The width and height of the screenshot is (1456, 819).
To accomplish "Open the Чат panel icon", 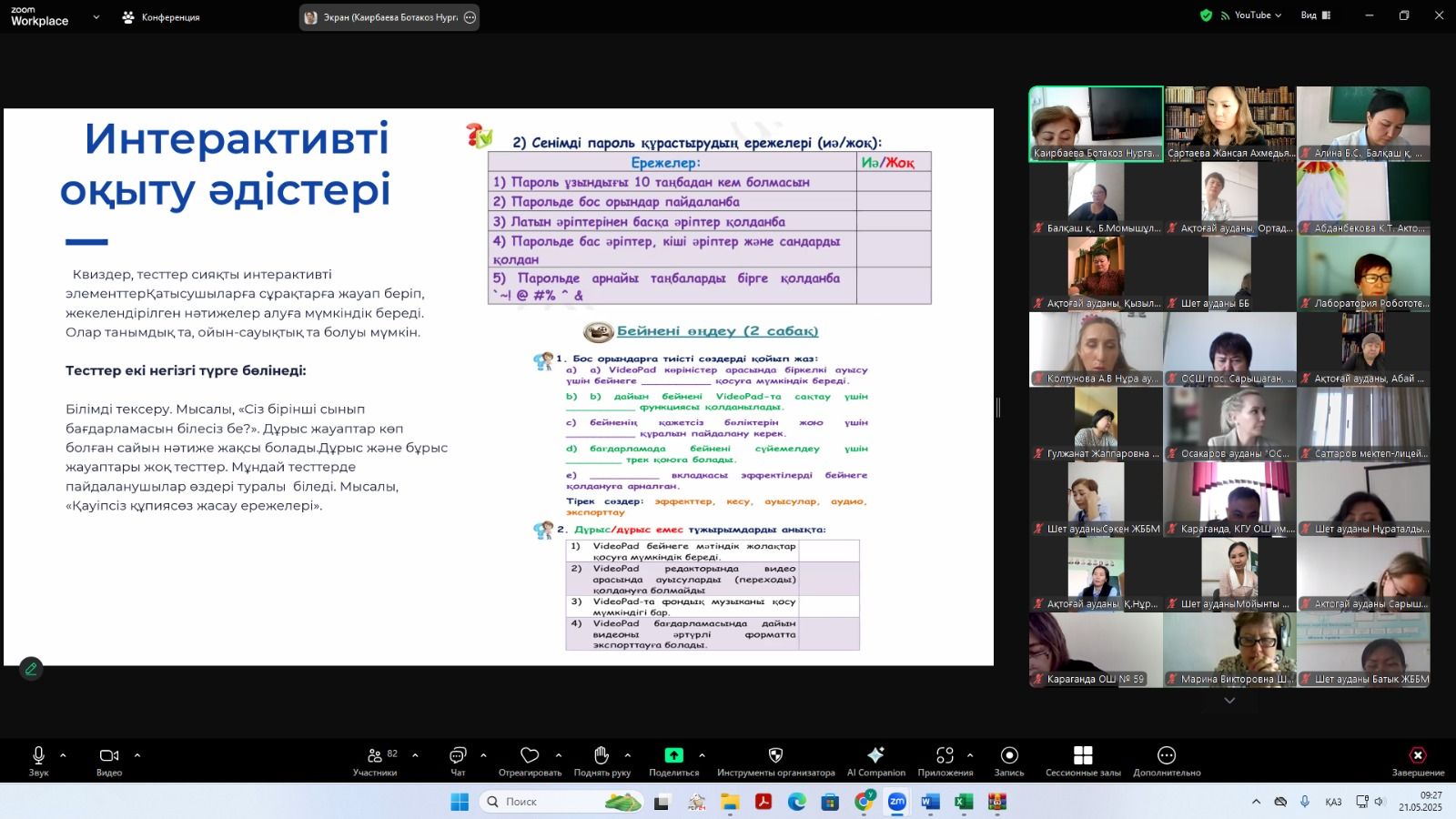I will pyautogui.click(x=458, y=756).
